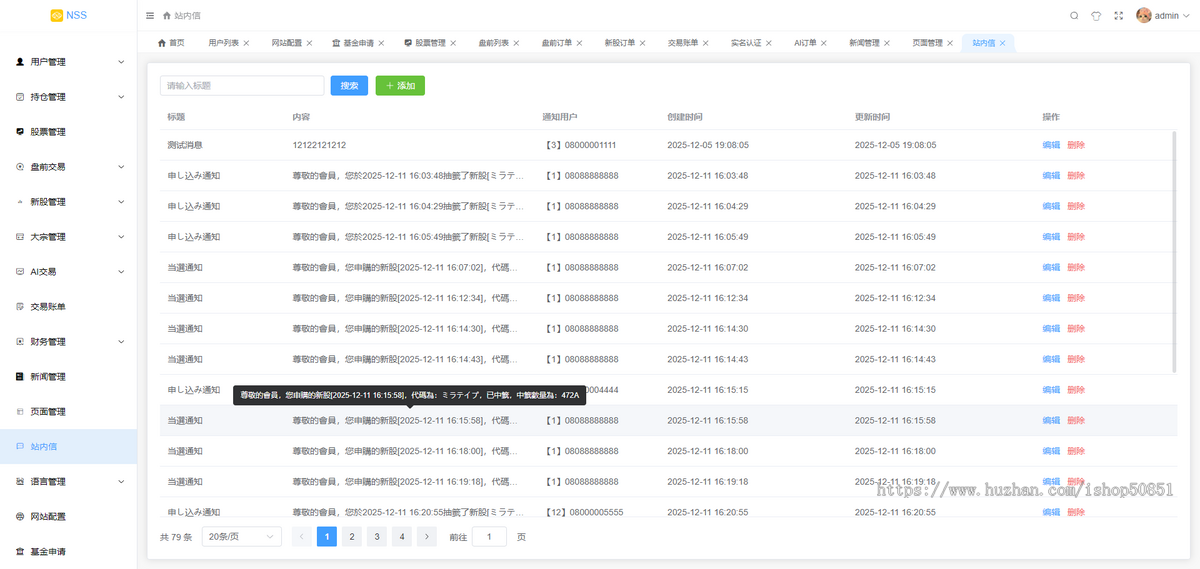
Task: Open 新闻管理 in sidebar
Action: [68, 377]
